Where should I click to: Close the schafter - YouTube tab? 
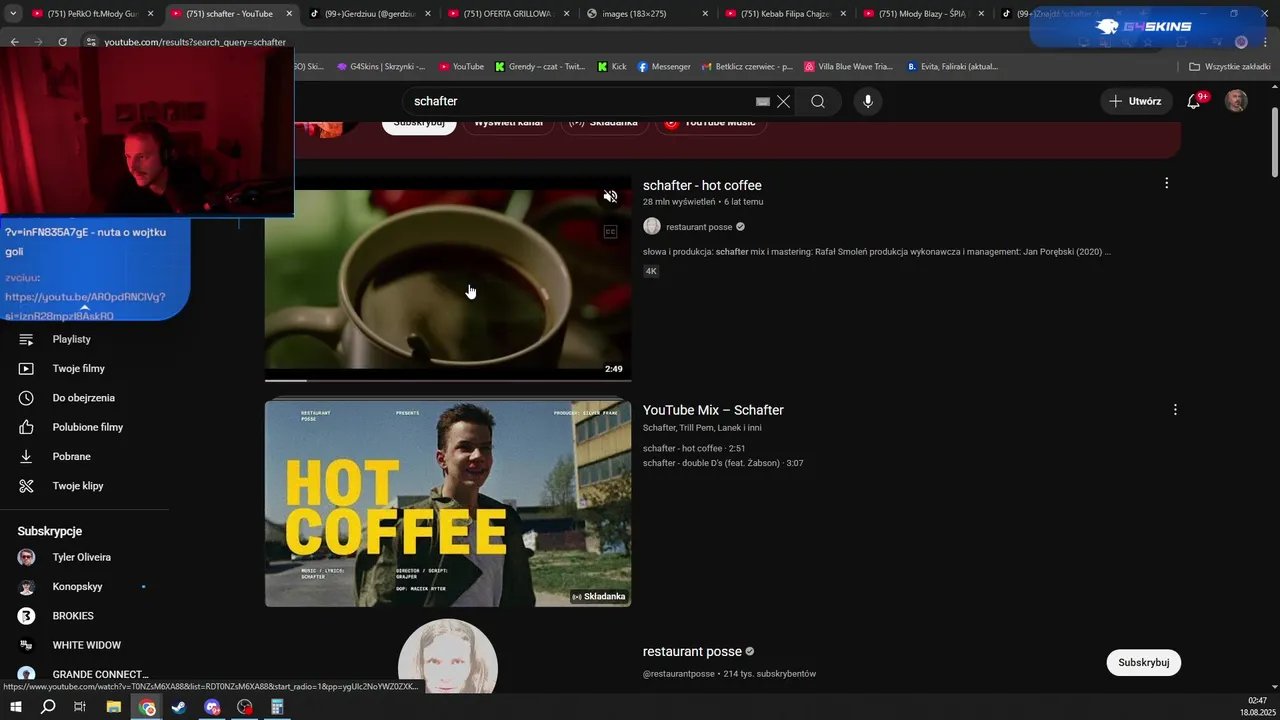click(290, 14)
